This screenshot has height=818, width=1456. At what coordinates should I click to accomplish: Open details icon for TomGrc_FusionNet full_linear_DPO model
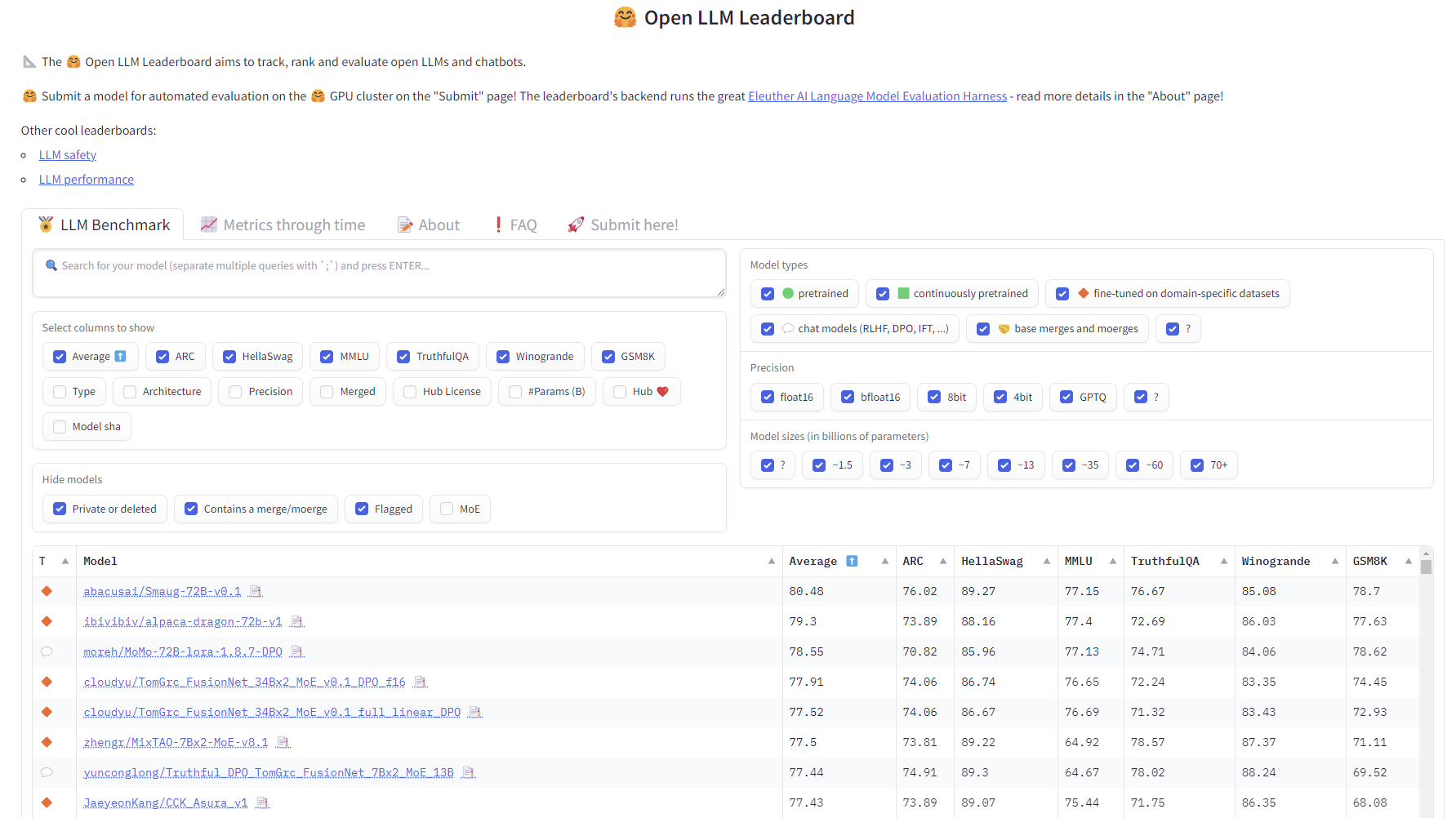474,712
